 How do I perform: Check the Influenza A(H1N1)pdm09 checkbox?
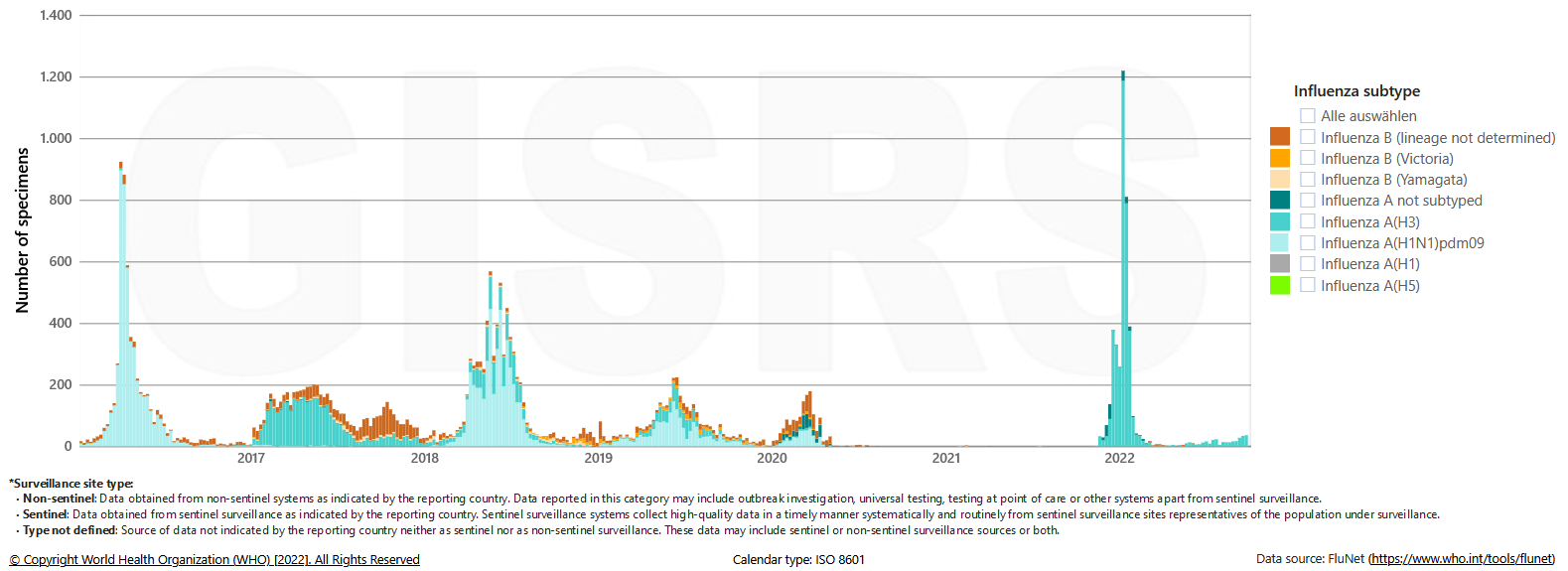click(x=1308, y=242)
